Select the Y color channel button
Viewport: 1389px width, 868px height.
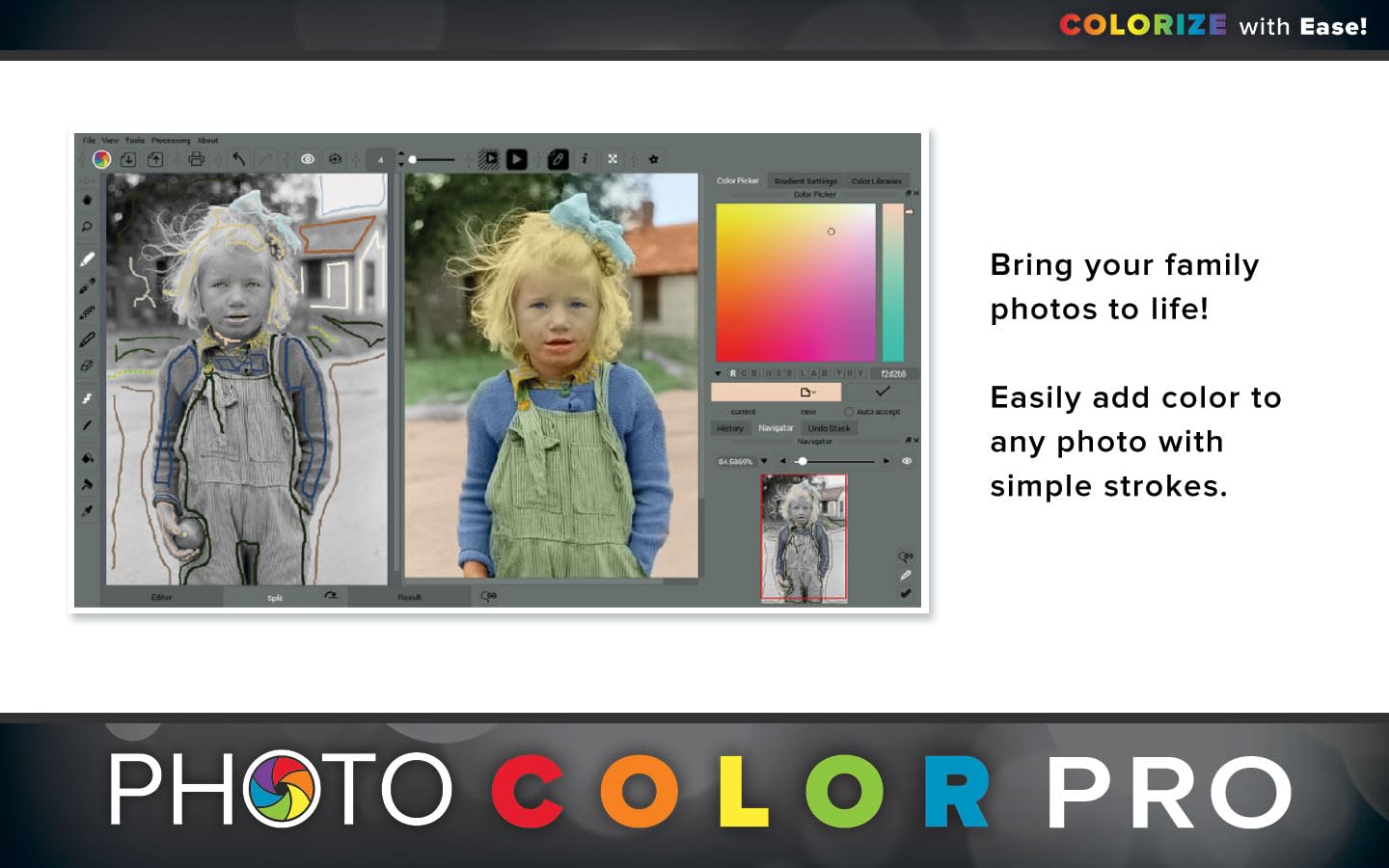point(837,373)
